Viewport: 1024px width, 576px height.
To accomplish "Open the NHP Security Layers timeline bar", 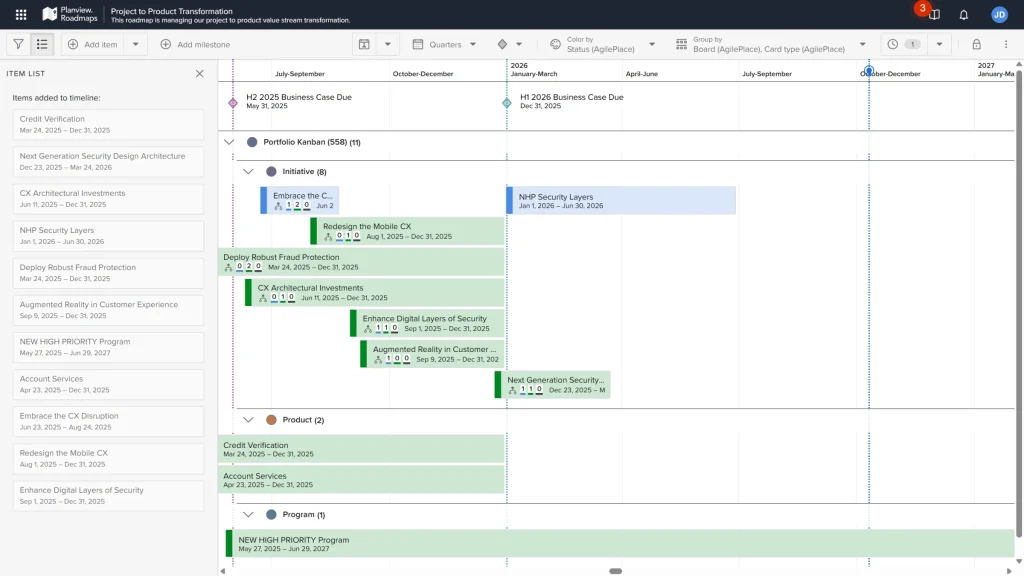I will (x=621, y=200).
